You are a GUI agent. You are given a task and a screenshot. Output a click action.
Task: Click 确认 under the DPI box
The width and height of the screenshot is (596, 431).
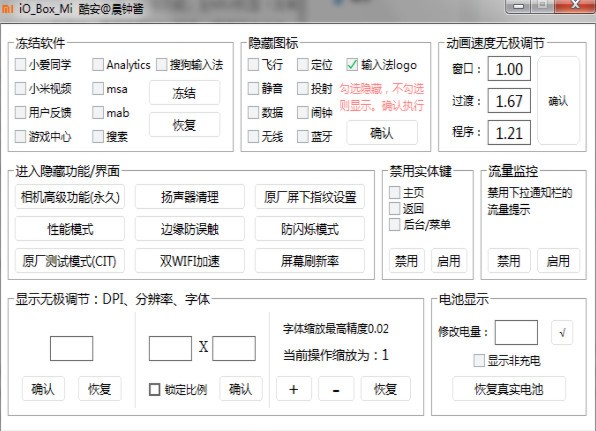43,389
